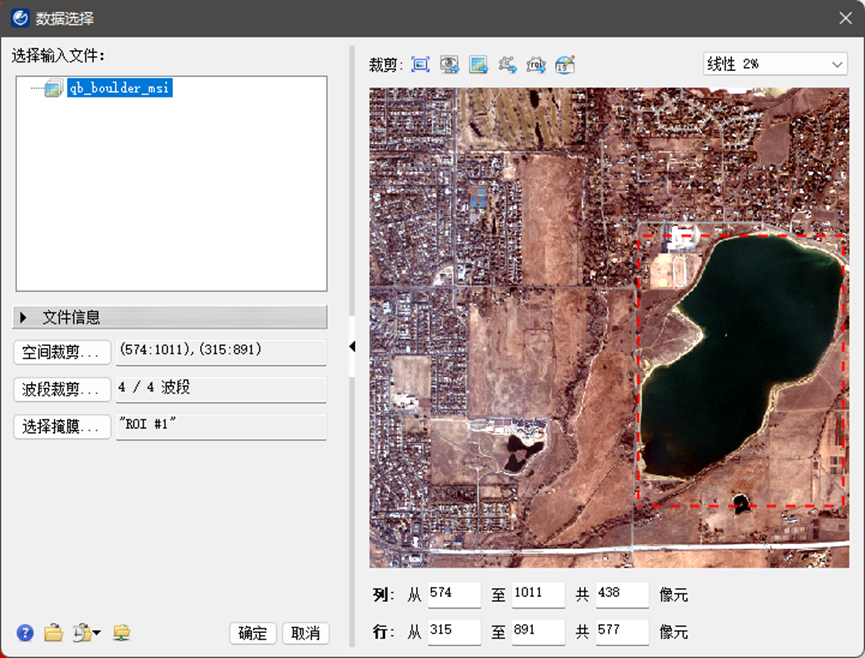Click the 选择掩膜... button
The width and height of the screenshot is (865, 658).
pyautogui.click(x=62, y=427)
